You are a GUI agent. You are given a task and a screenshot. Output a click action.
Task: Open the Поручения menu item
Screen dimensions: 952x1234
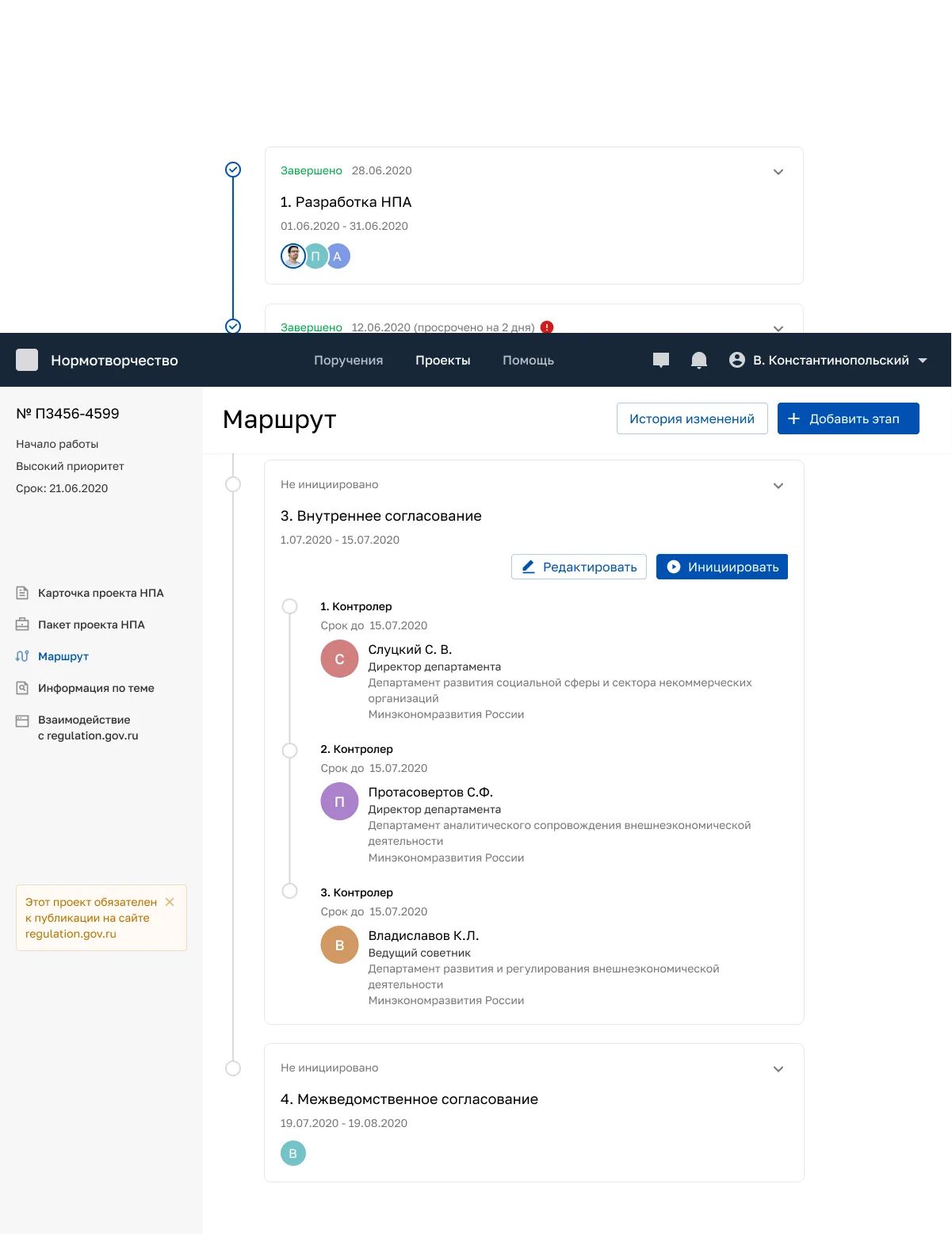(349, 360)
